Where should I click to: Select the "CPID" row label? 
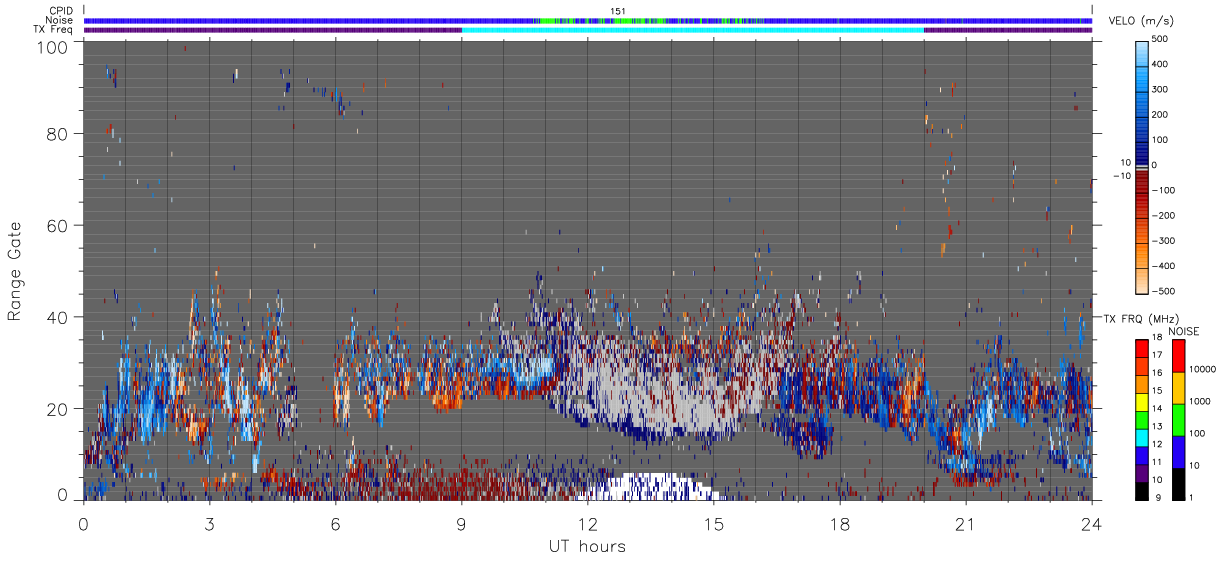pyautogui.click(x=61, y=11)
